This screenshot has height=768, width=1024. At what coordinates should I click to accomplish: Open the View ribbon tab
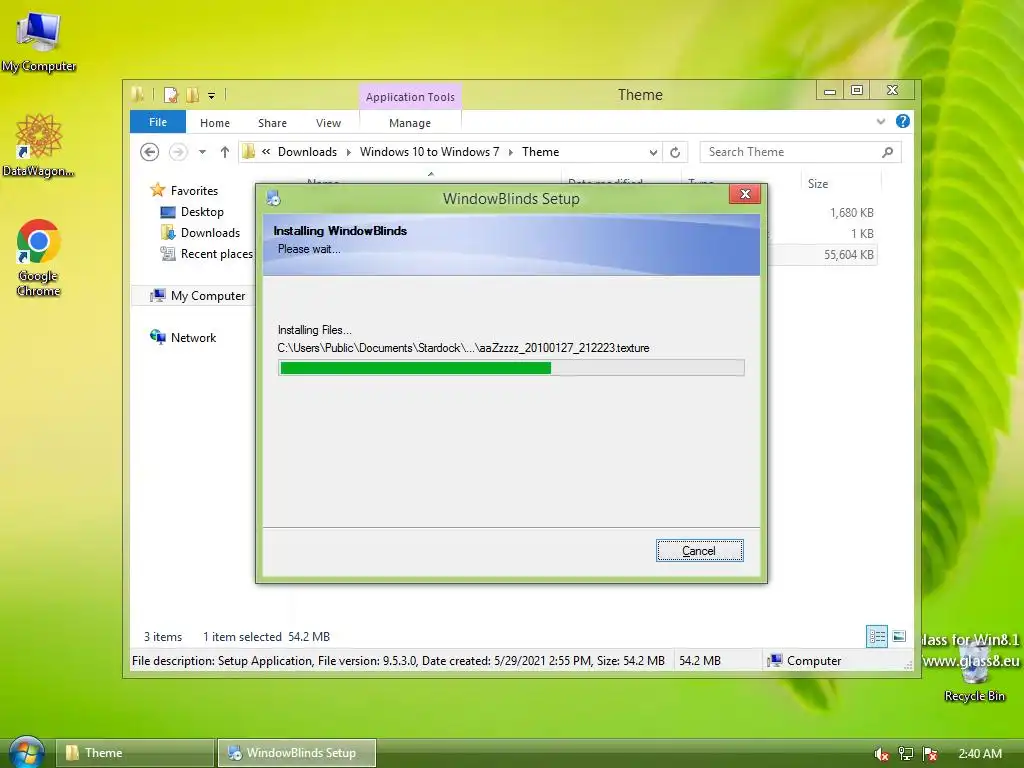pyautogui.click(x=328, y=123)
